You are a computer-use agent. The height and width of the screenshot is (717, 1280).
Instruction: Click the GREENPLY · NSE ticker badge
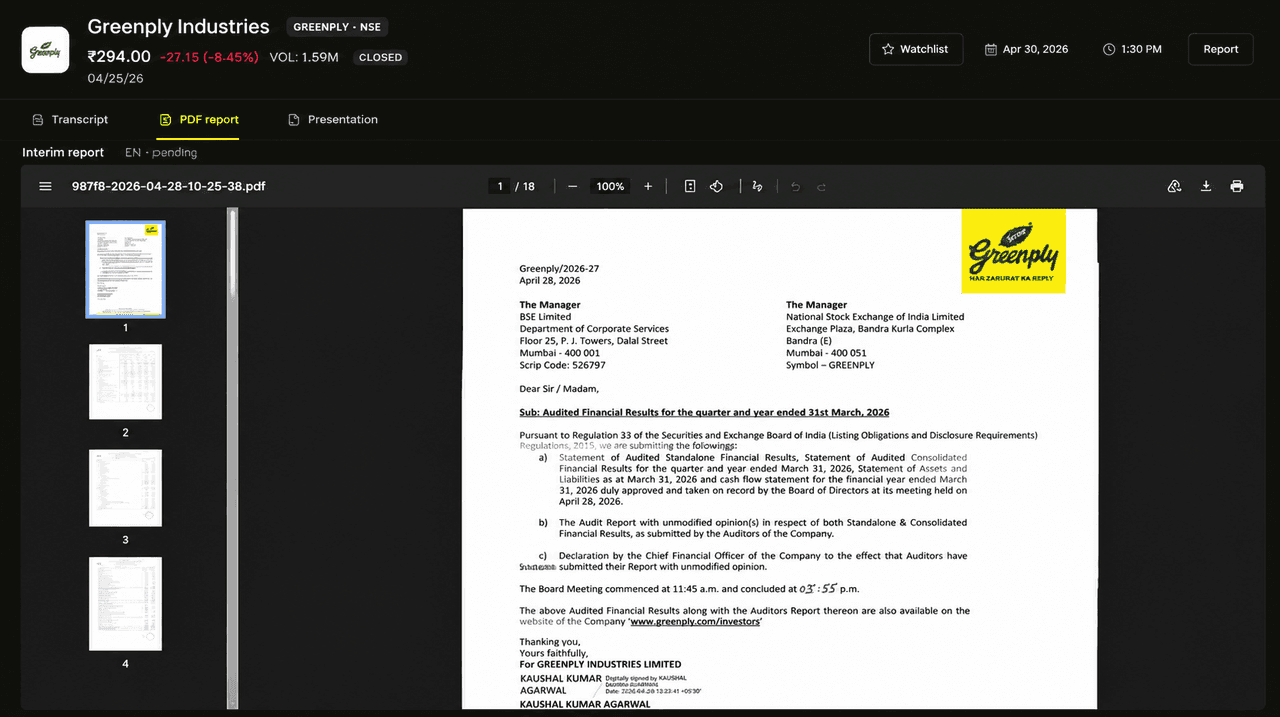337,27
